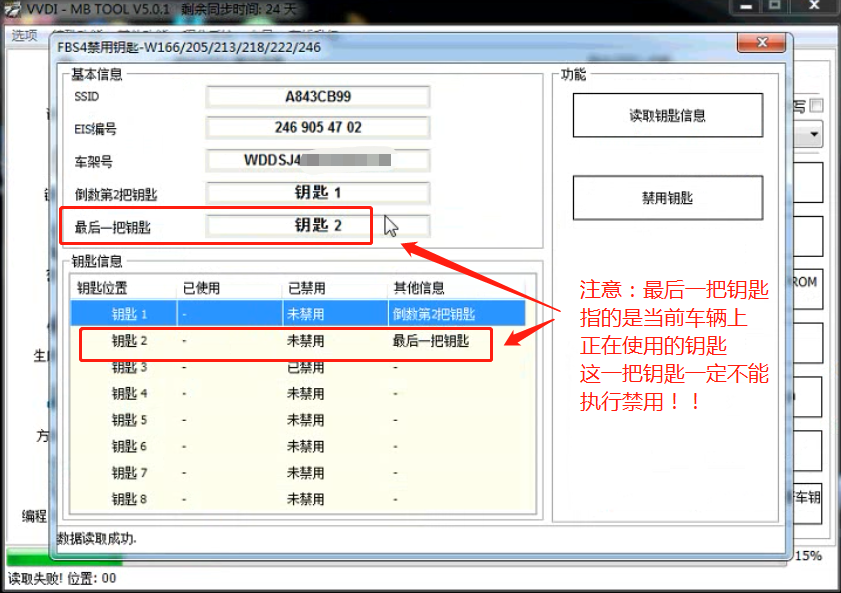Select the 钥匙 2 row
This screenshot has height=593, width=841.
[298, 340]
